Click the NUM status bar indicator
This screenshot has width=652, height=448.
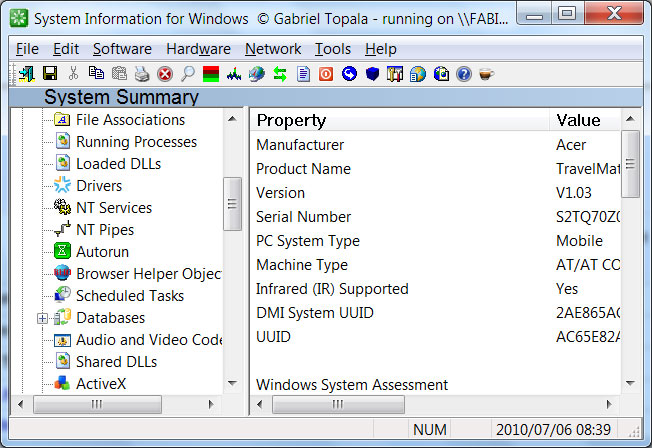430,429
